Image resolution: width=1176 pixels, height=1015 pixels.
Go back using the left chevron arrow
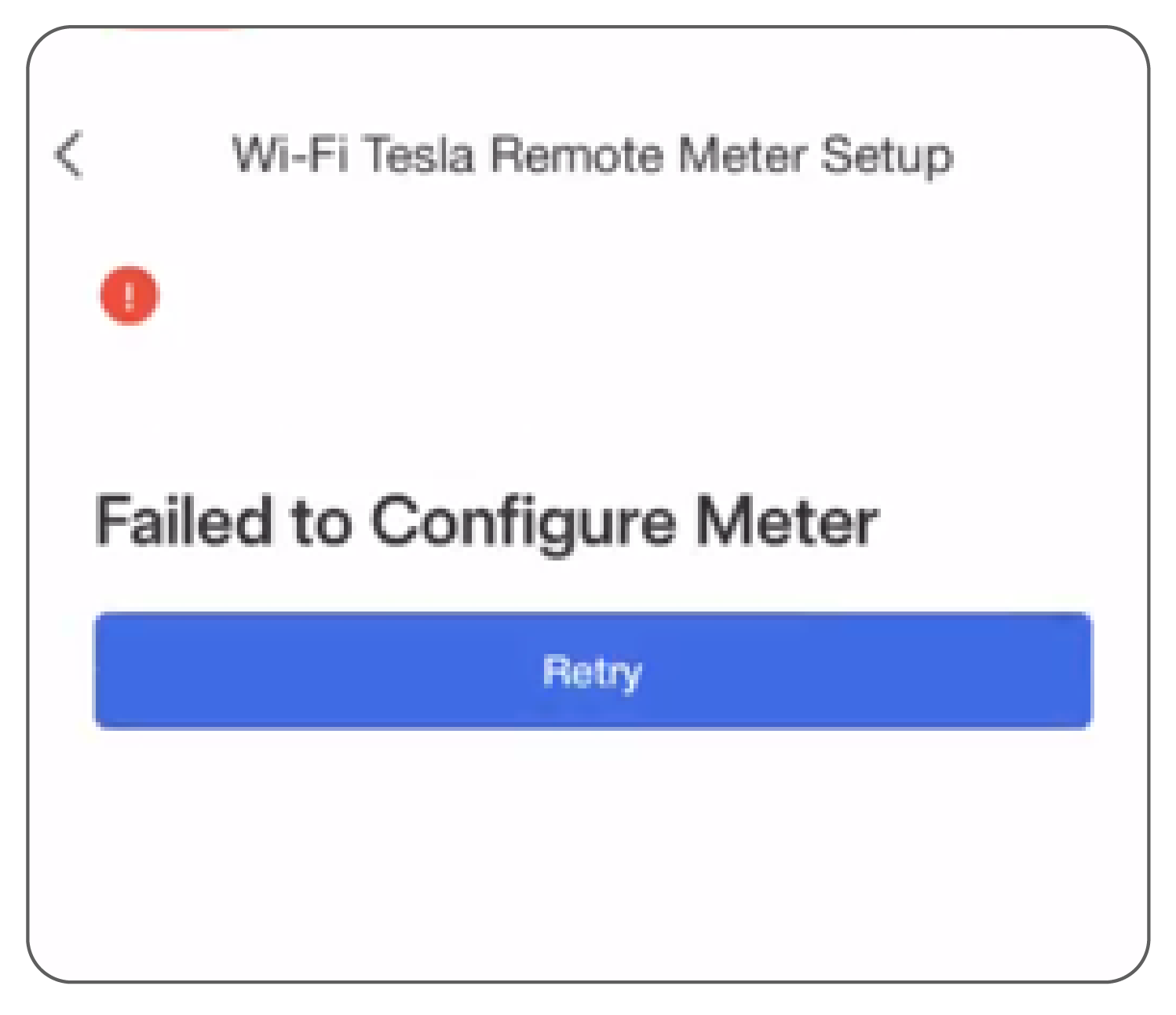(x=68, y=155)
